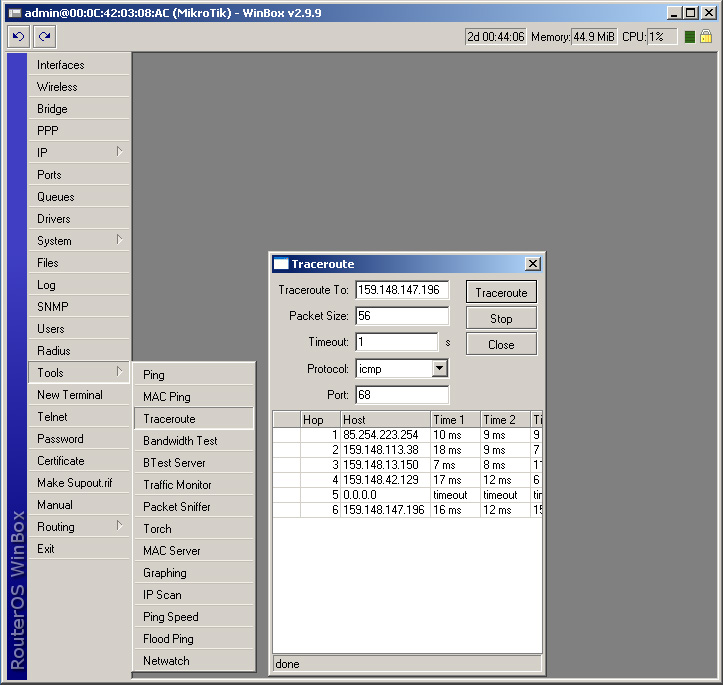Open the Radius menu

(79, 351)
